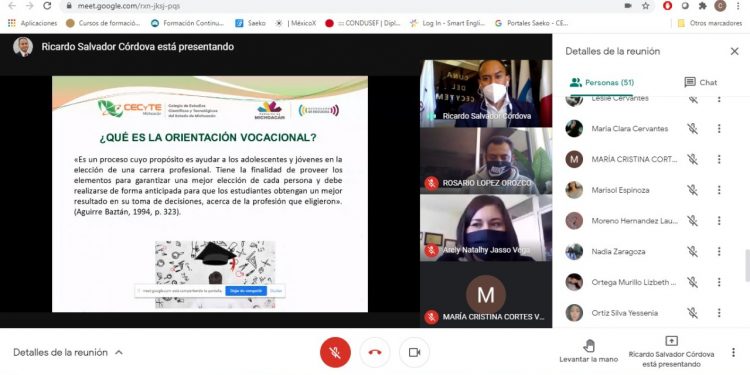Switch to the Personas (51) tab
750x375 pixels.
602,82
